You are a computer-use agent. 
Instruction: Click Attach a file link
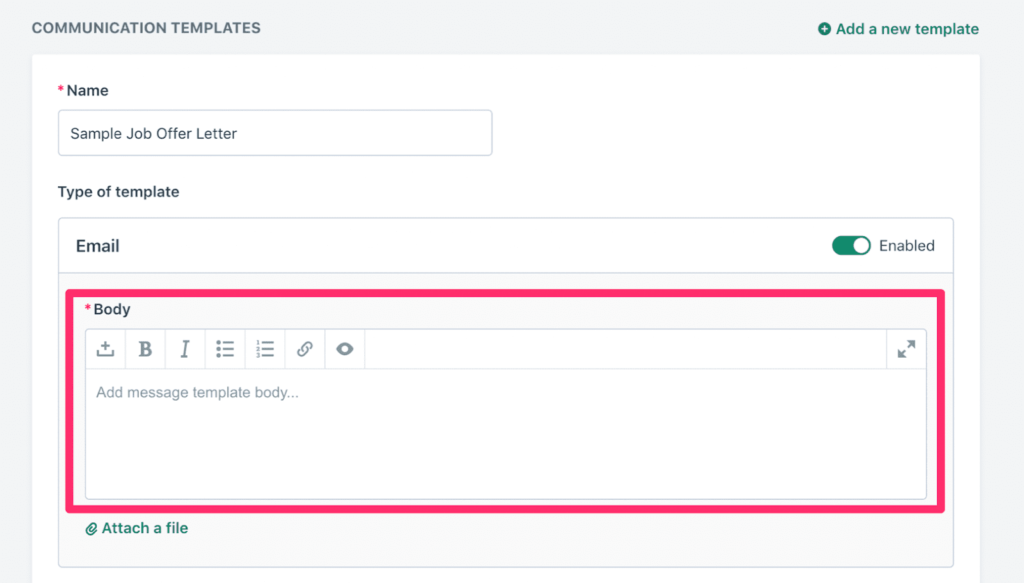(x=144, y=528)
